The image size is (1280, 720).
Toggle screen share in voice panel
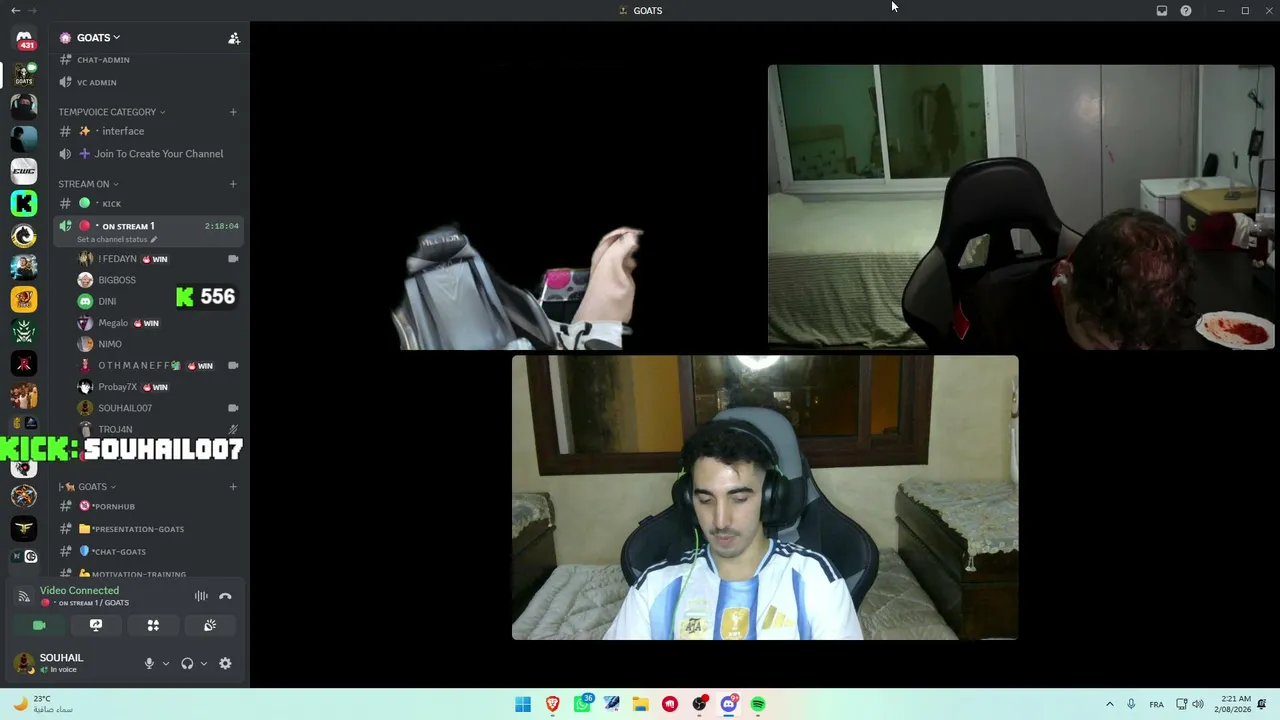[96, 625]
